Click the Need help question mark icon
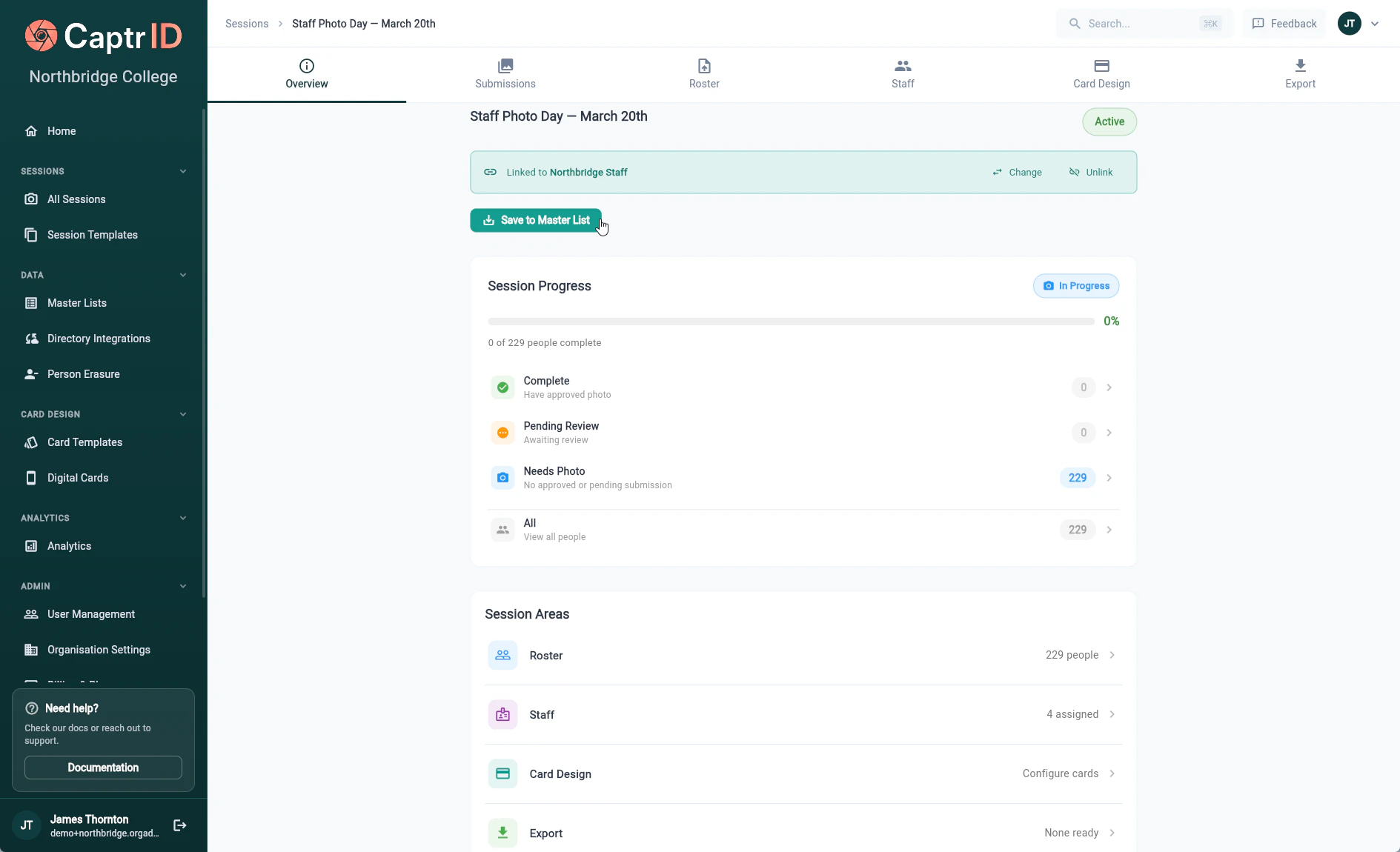 (32, 708)
